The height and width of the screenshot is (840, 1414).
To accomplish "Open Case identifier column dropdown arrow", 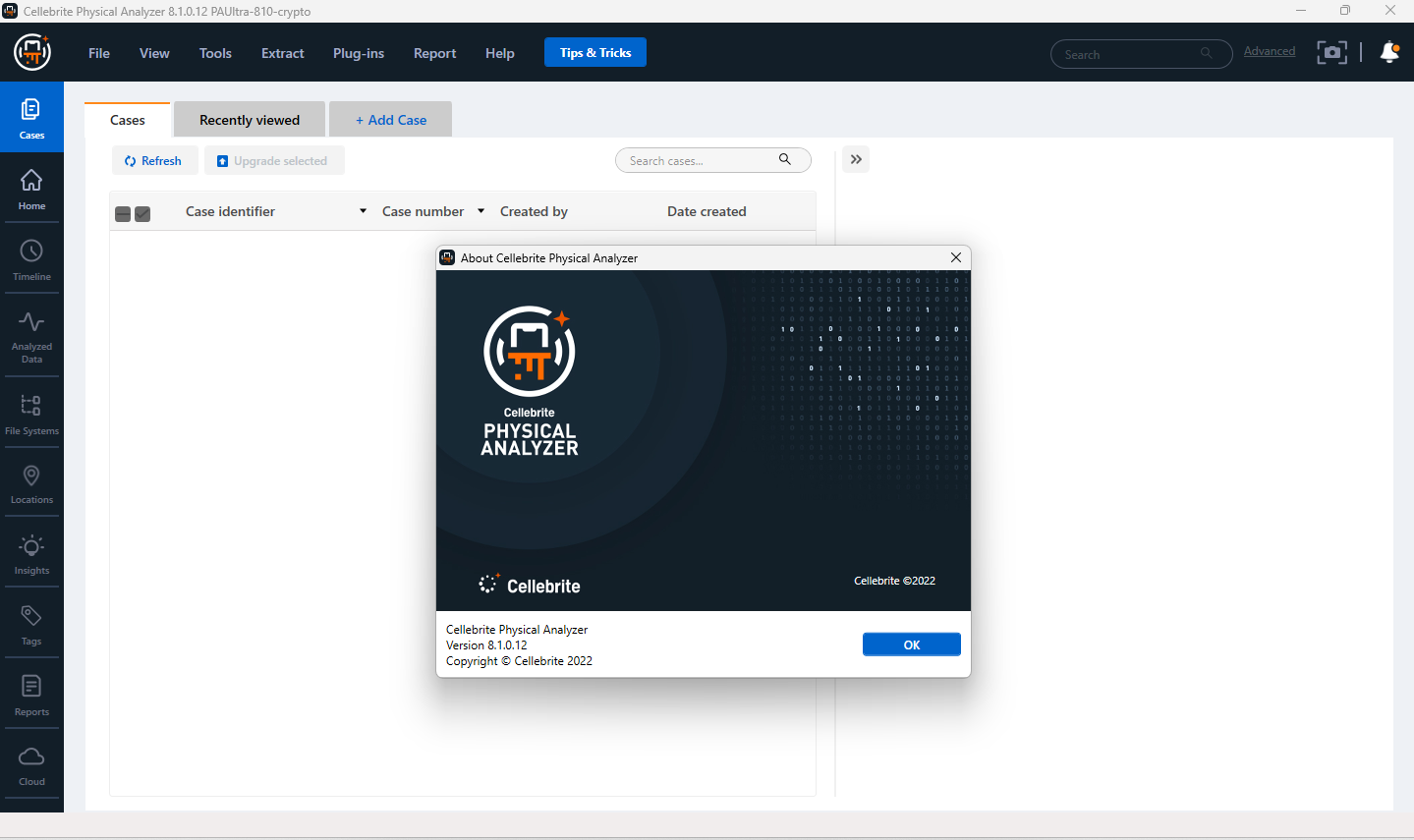I will pos(363,211).
